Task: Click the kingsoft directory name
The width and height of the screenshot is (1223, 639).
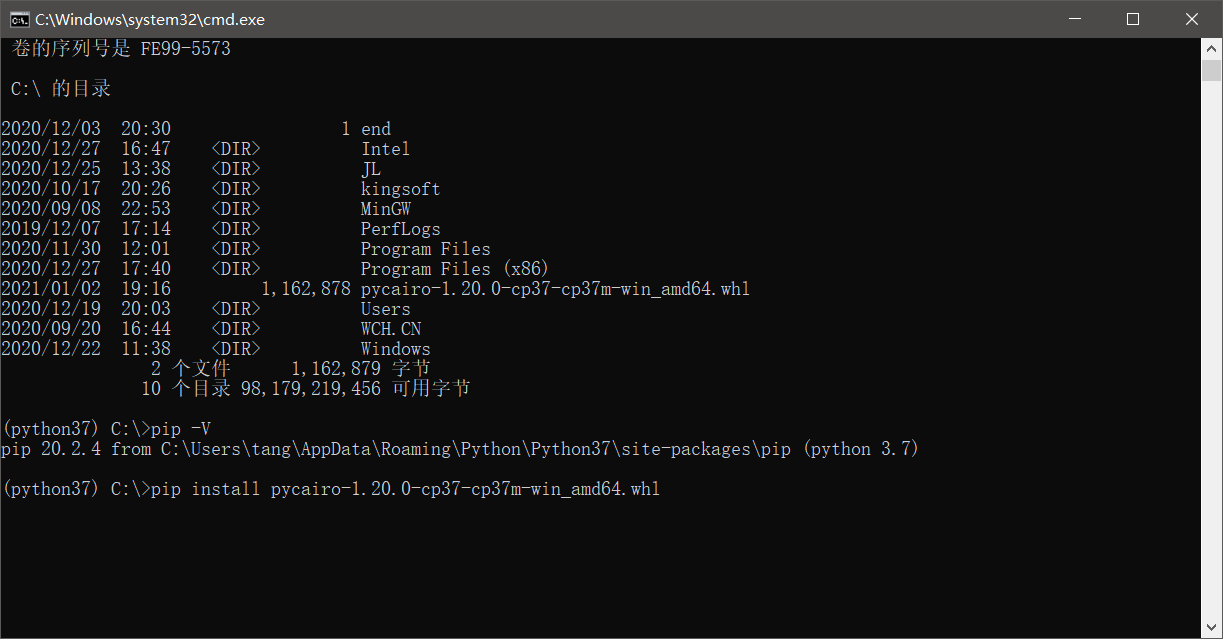Action: (400, 189)
